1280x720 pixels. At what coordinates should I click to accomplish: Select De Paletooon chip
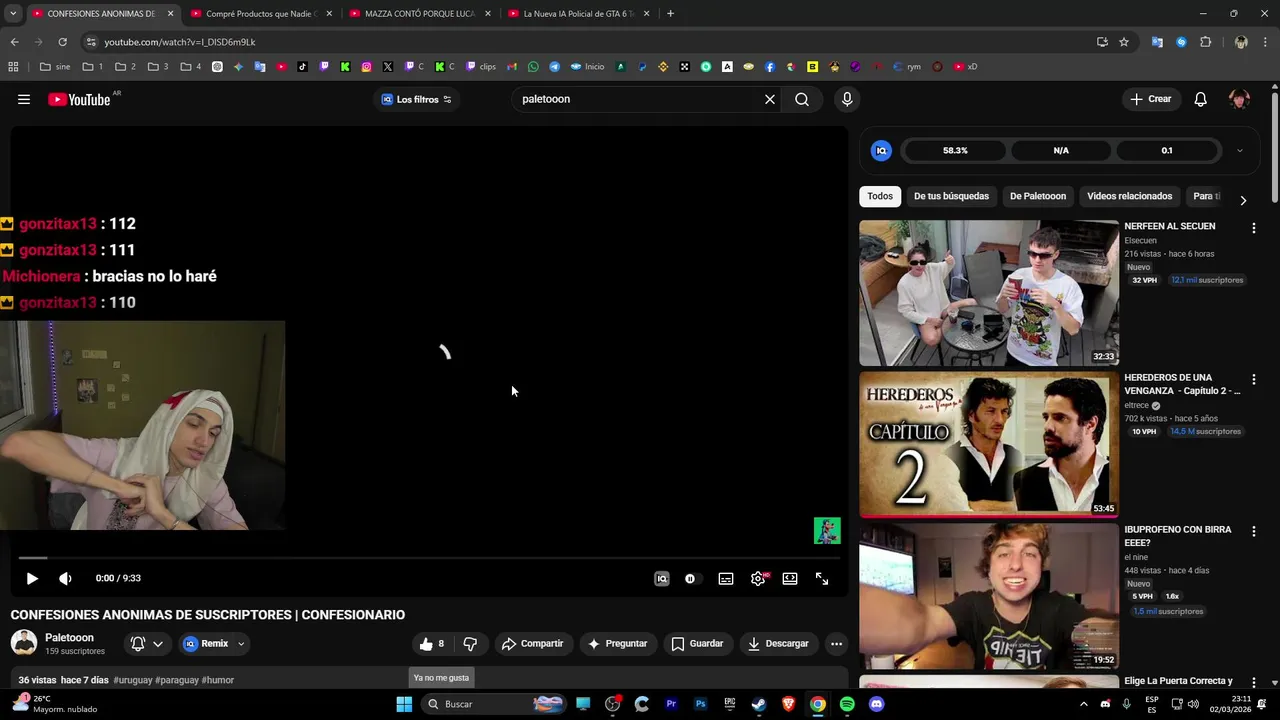[1038, 196]
